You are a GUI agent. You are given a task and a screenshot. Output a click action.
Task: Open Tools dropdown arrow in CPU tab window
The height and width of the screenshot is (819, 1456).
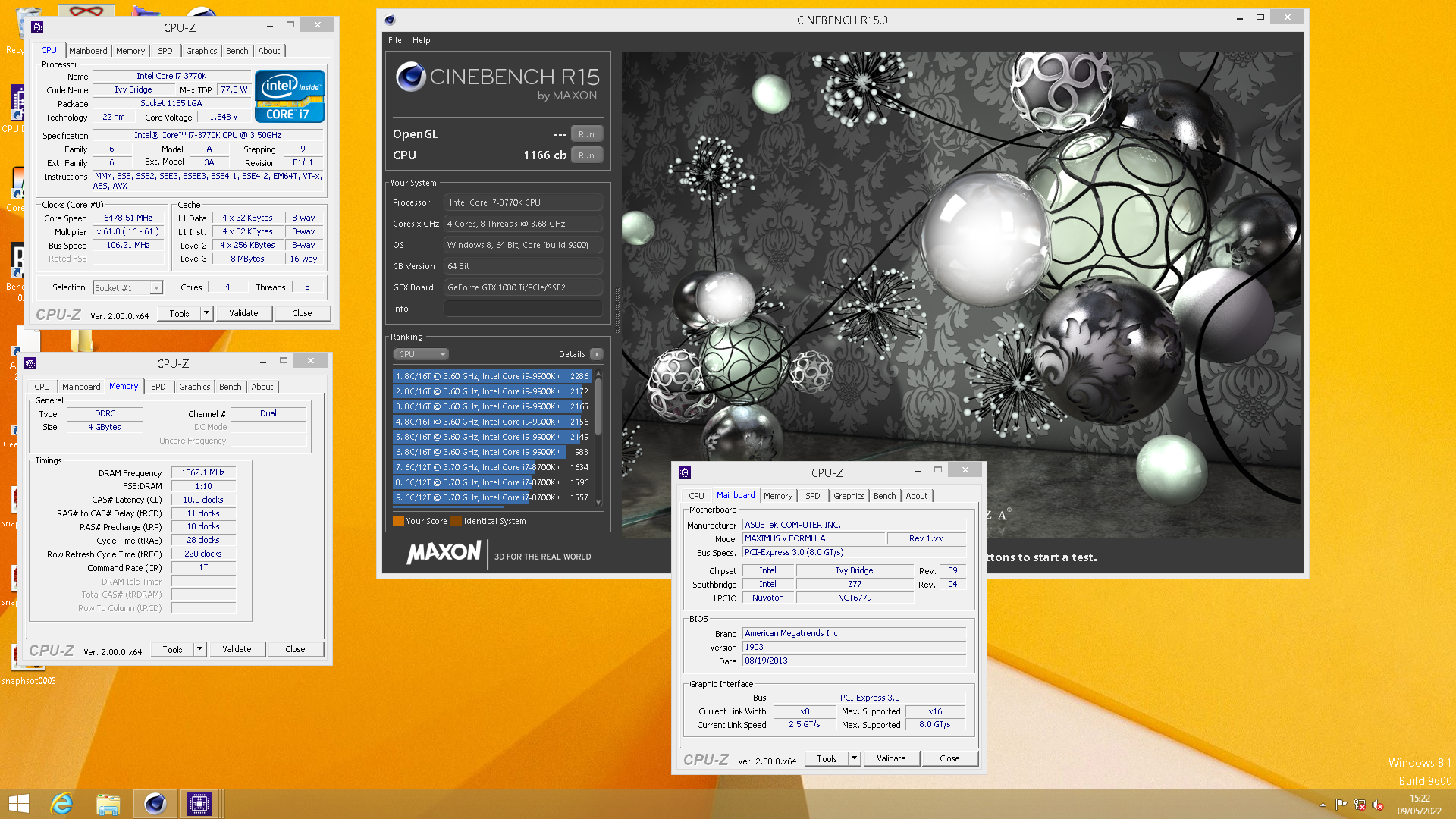pos(206,313)
